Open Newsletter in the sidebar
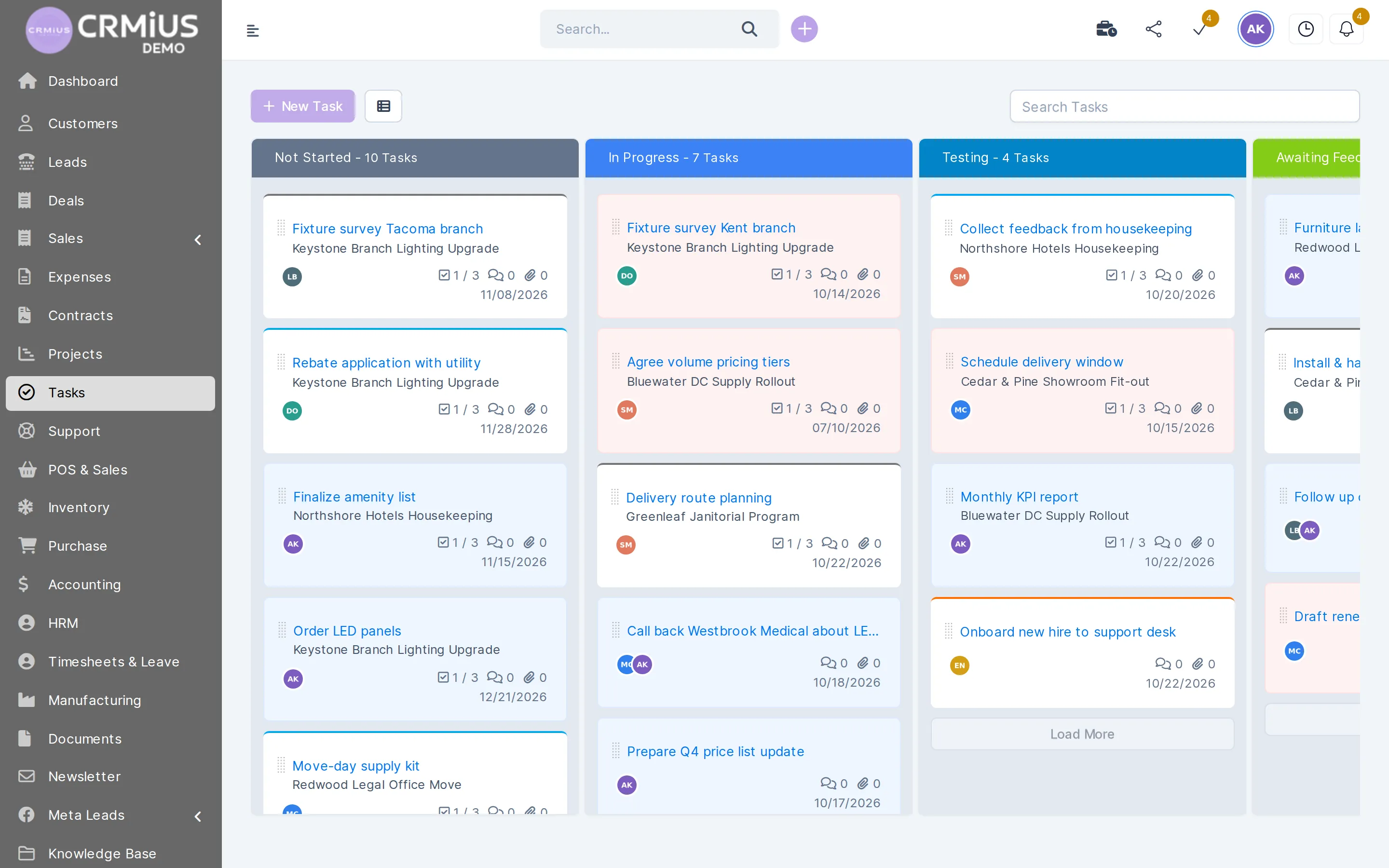1389x868 pixels. coord(110,776)
